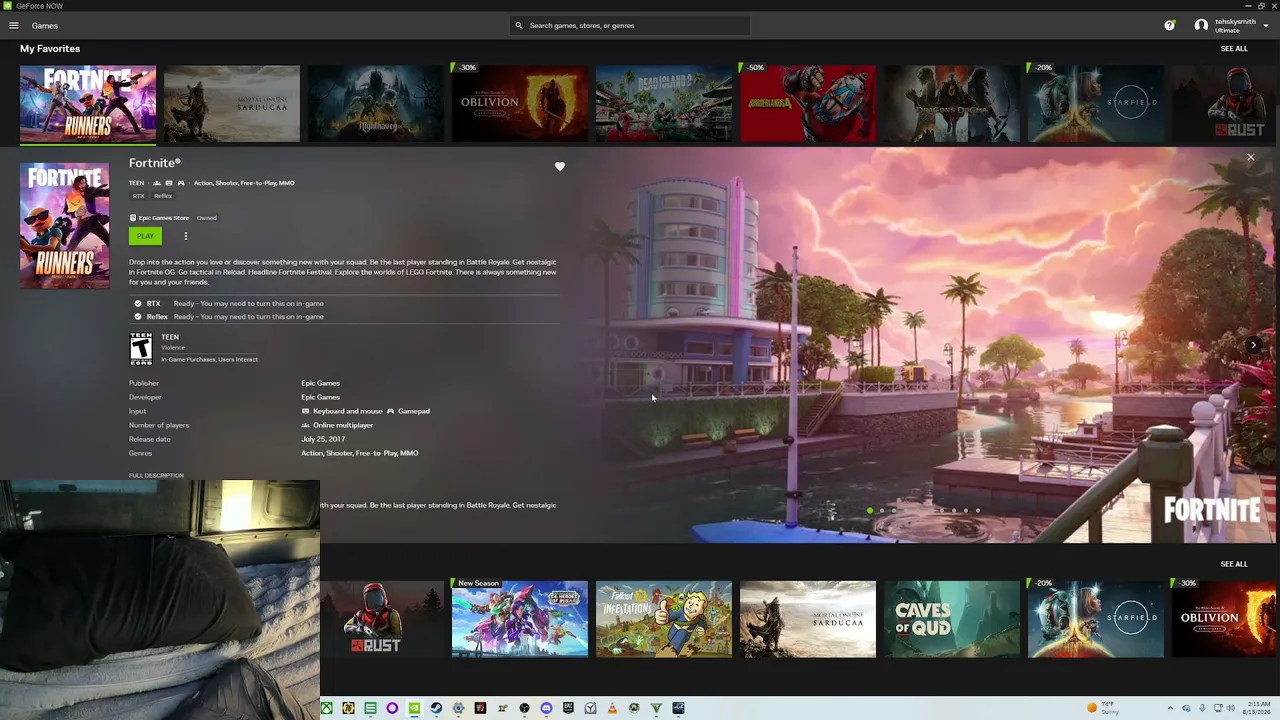The height and width of the screenshot is (720, 1280).
Task: Click the search magnifier icon
Action: point(518,25)
